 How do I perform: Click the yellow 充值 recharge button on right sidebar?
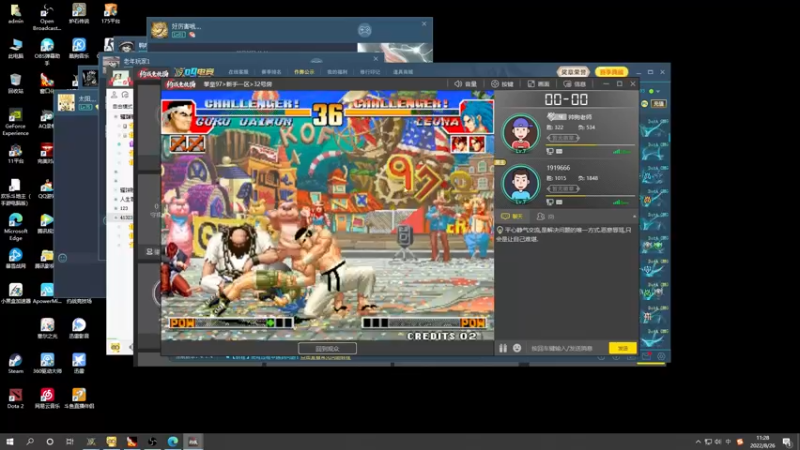659,104
